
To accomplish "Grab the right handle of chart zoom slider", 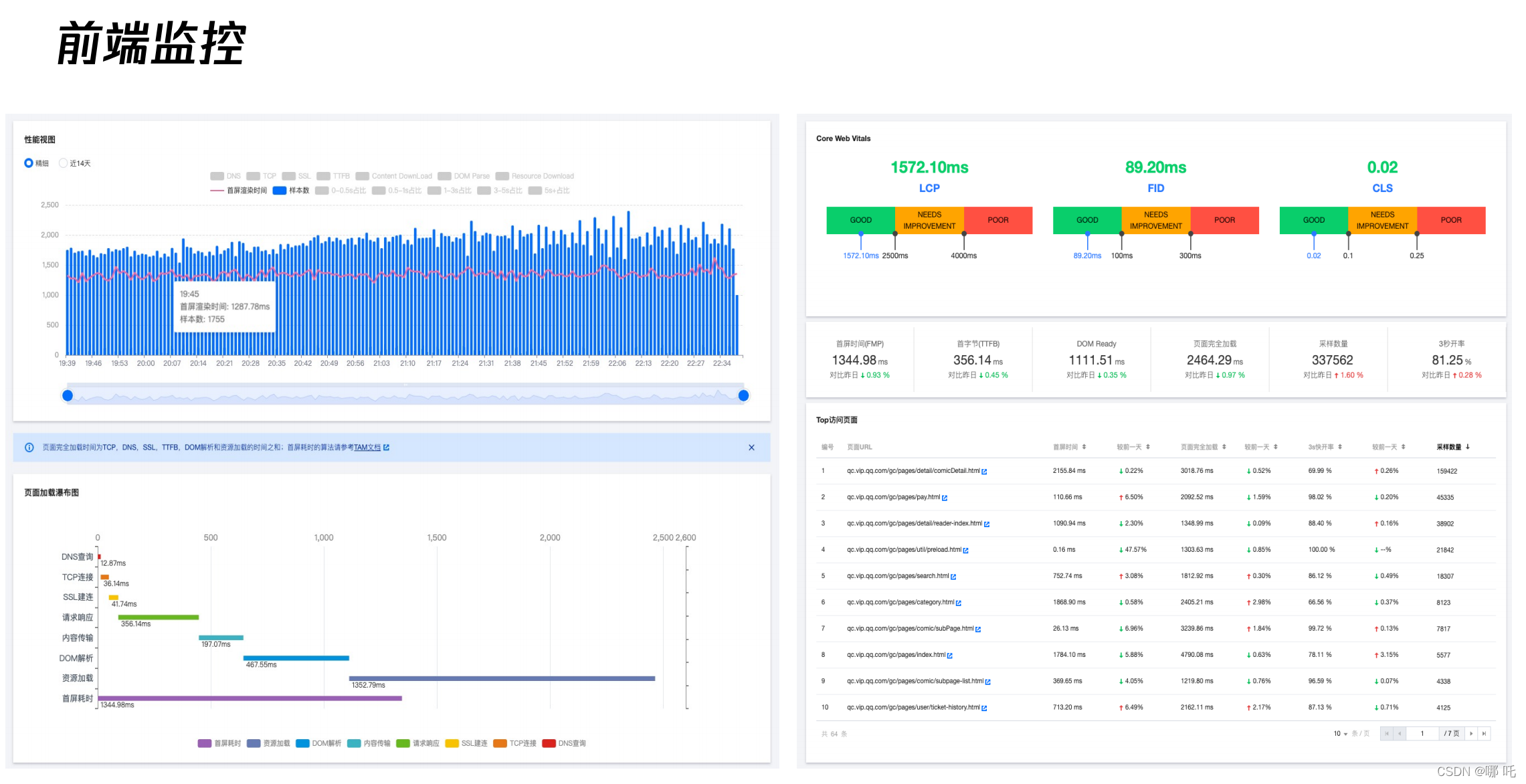I will (x=743, y=396).
